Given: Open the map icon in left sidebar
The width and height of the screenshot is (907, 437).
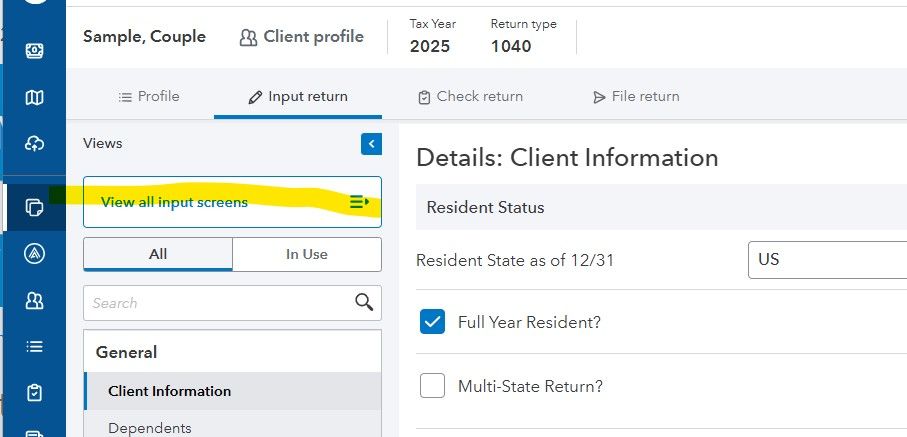Looking at the screenshot, I should [x=35, y=97].
